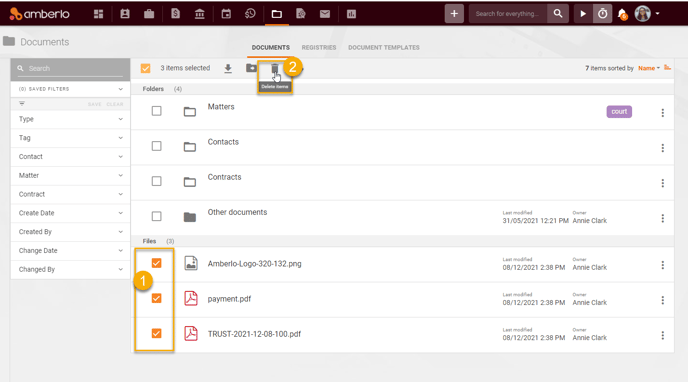Check the Matters folder checkbox
688x382 pixels.
[156, 111]
